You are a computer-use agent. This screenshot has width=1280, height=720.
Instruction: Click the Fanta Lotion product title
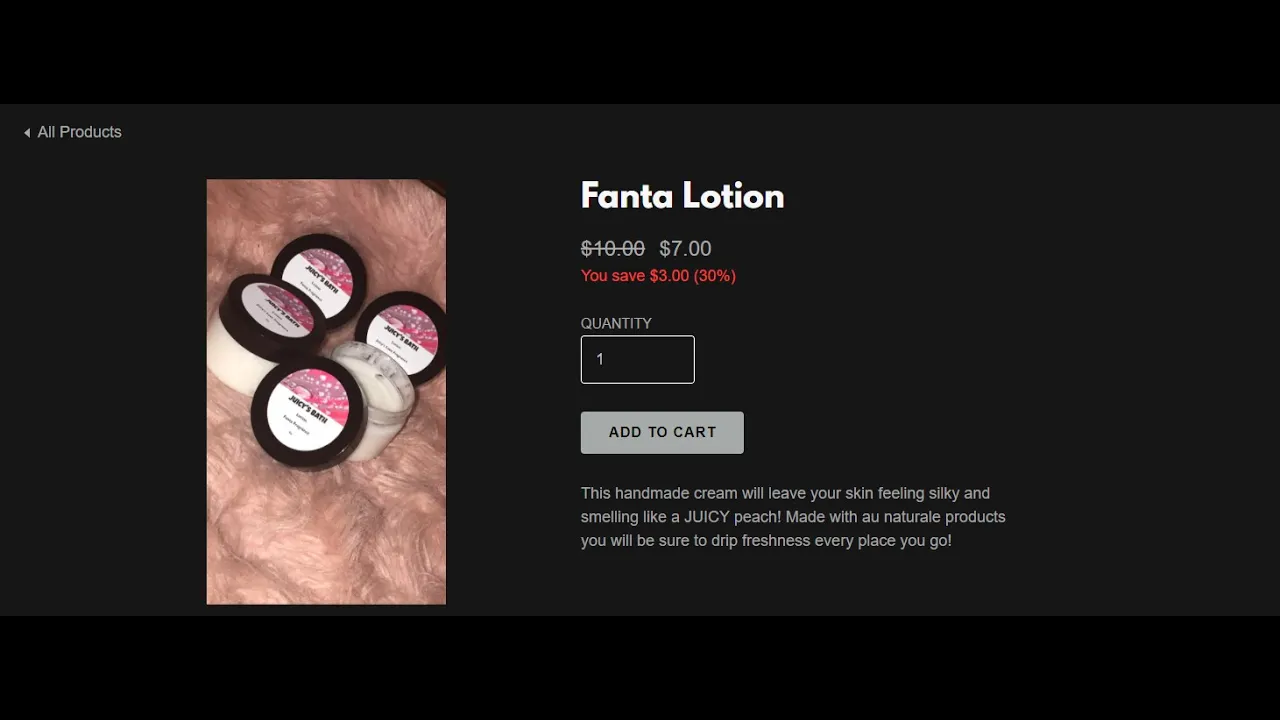point(682,195)
